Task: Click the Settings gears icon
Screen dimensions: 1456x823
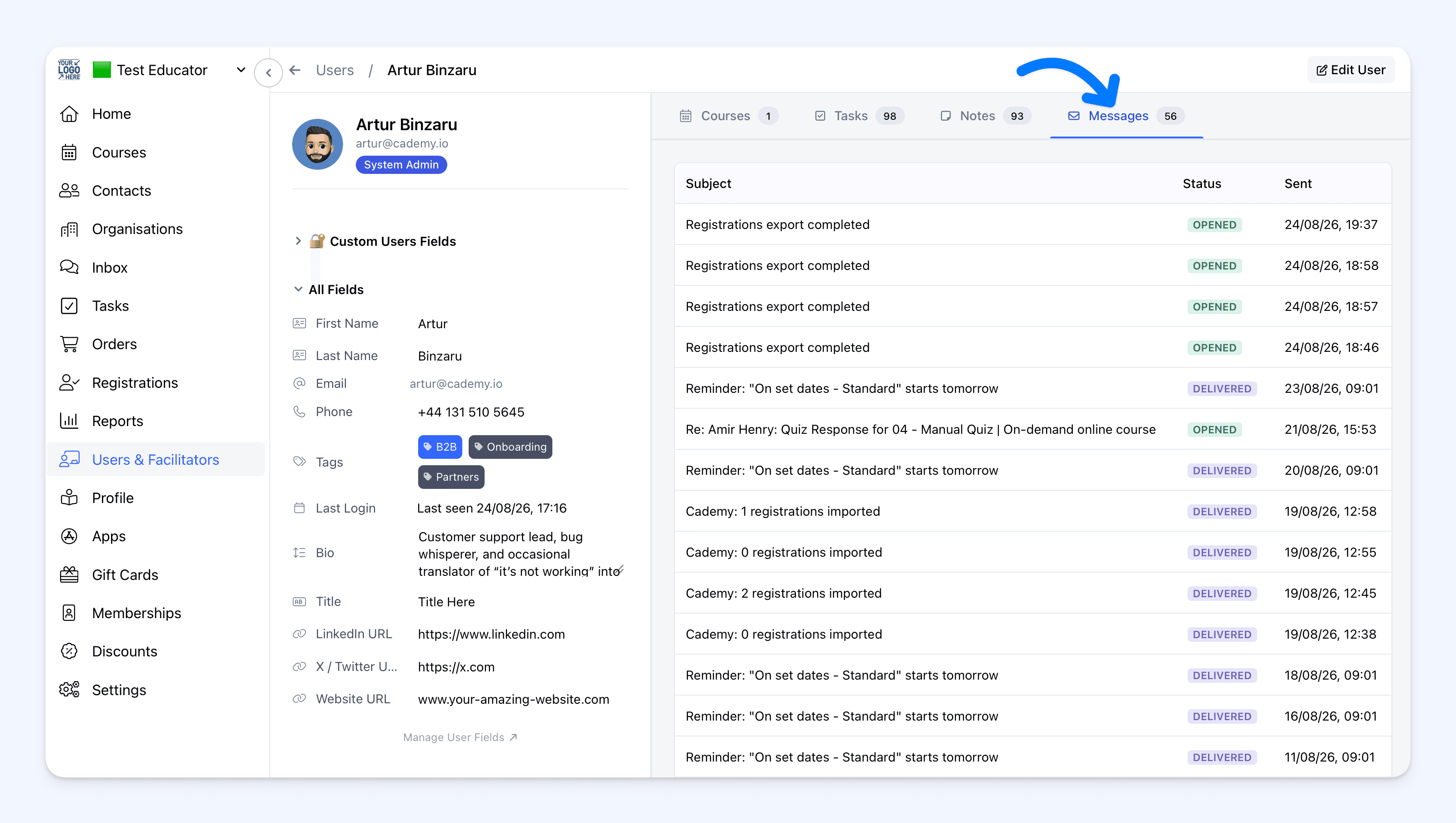Action: pyautogui.click(x=69, y=690)
